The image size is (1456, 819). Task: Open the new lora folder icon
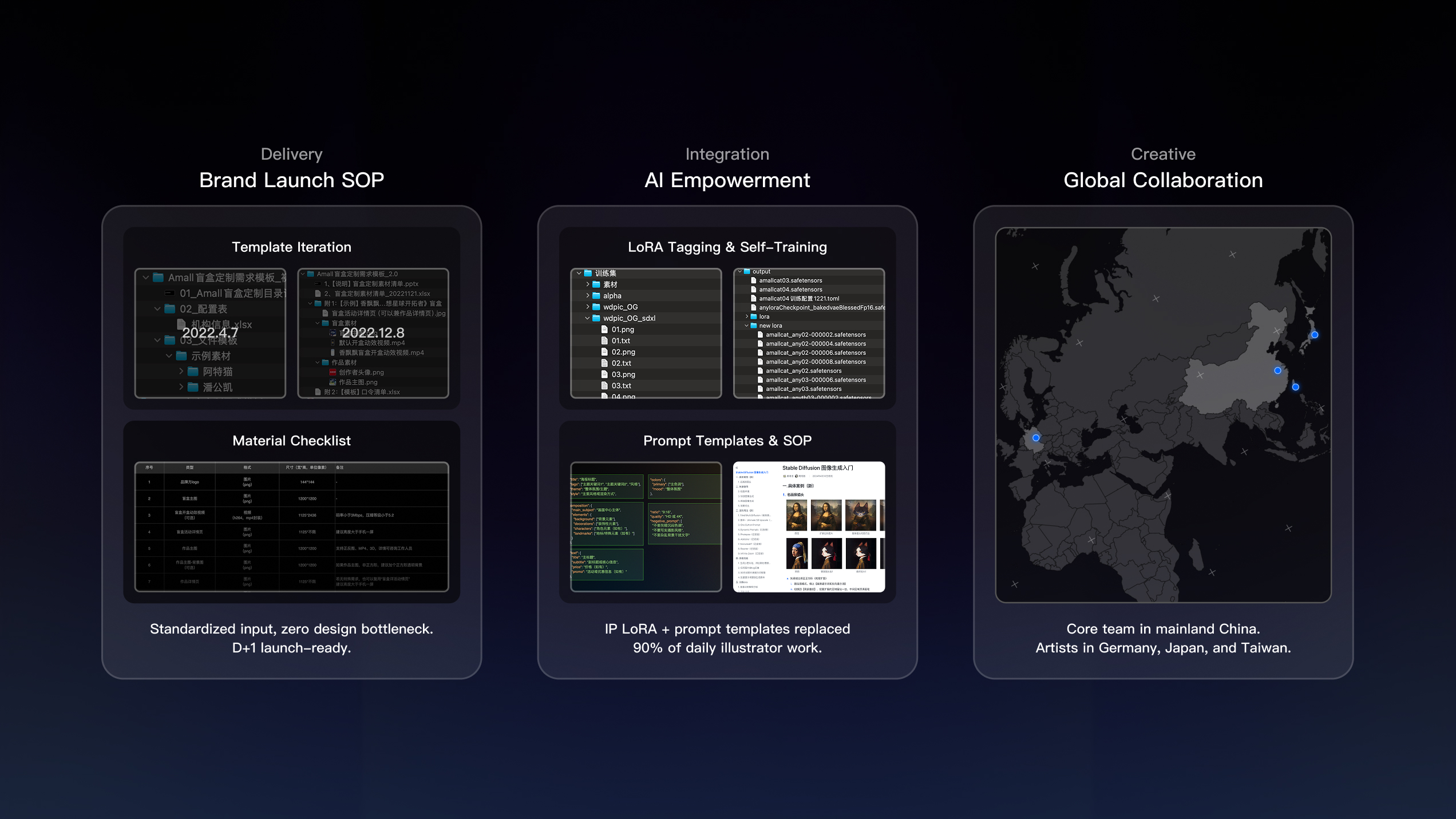754,326
